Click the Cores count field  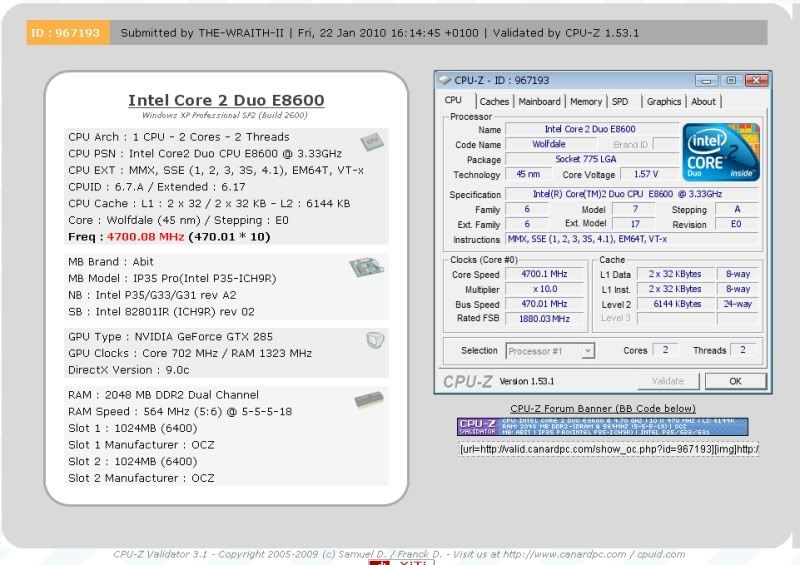665,350
